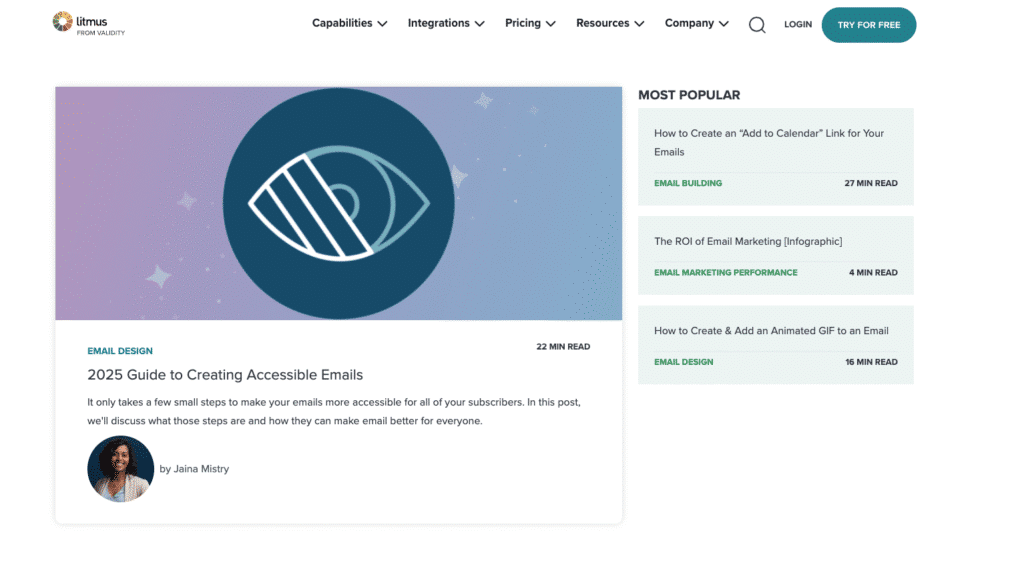Select the Email Building category tag
Screen dimensions: 1024x563
(688, 183)
